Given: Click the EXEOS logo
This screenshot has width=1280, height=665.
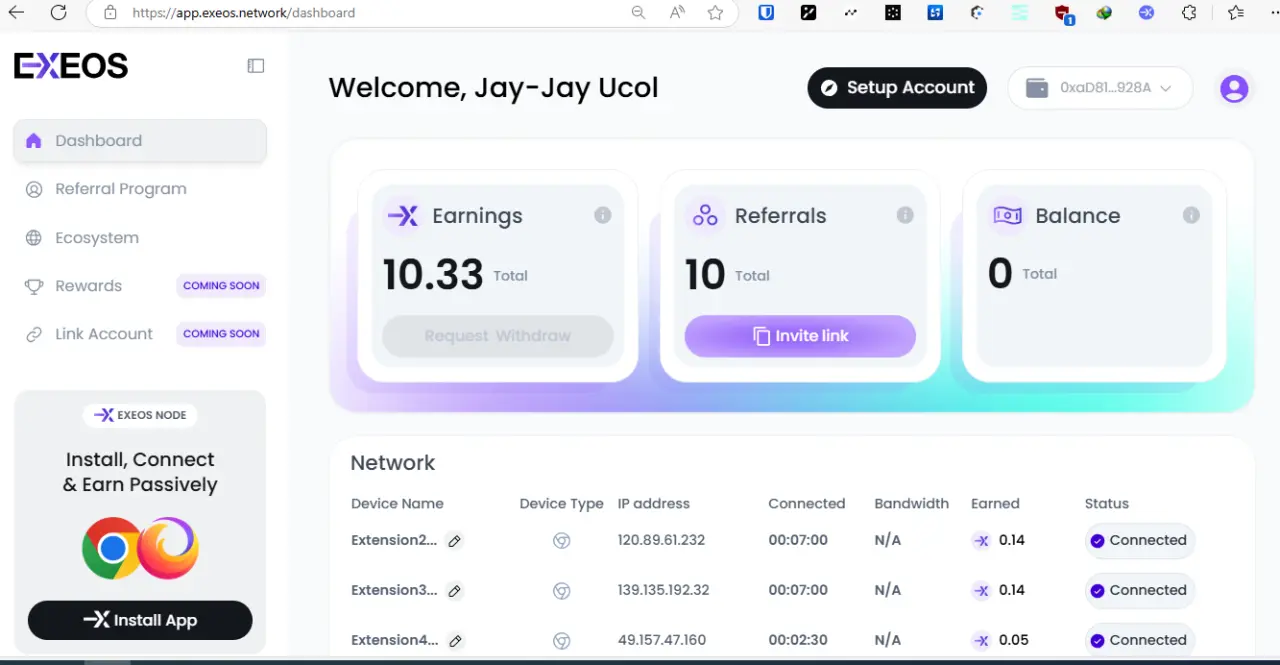Looking at the screenshot, I should pos(71,66).
